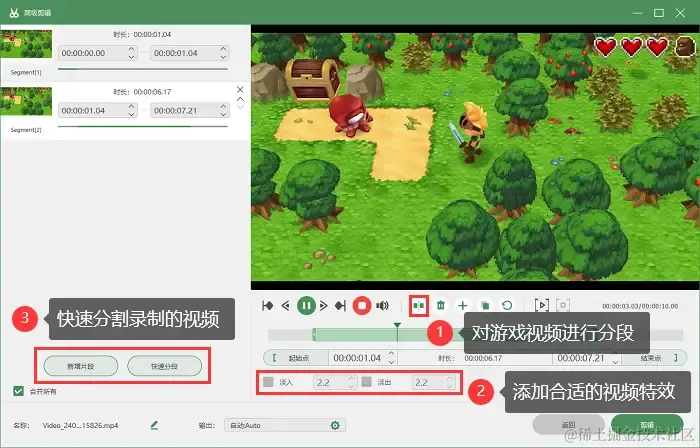Click file name Video_240...15826.mp4
Screen dimensions: 700x448
click(80, 425)
